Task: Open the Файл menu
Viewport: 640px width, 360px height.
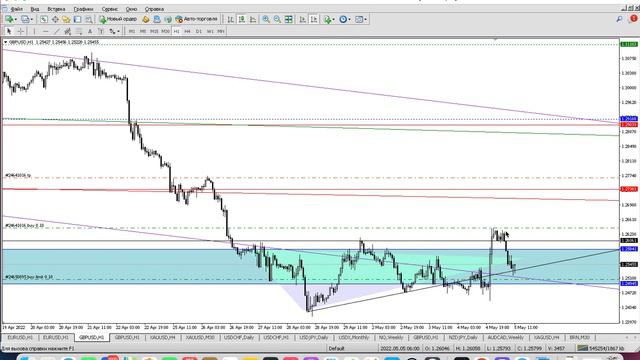Action: tap(17, 9)
